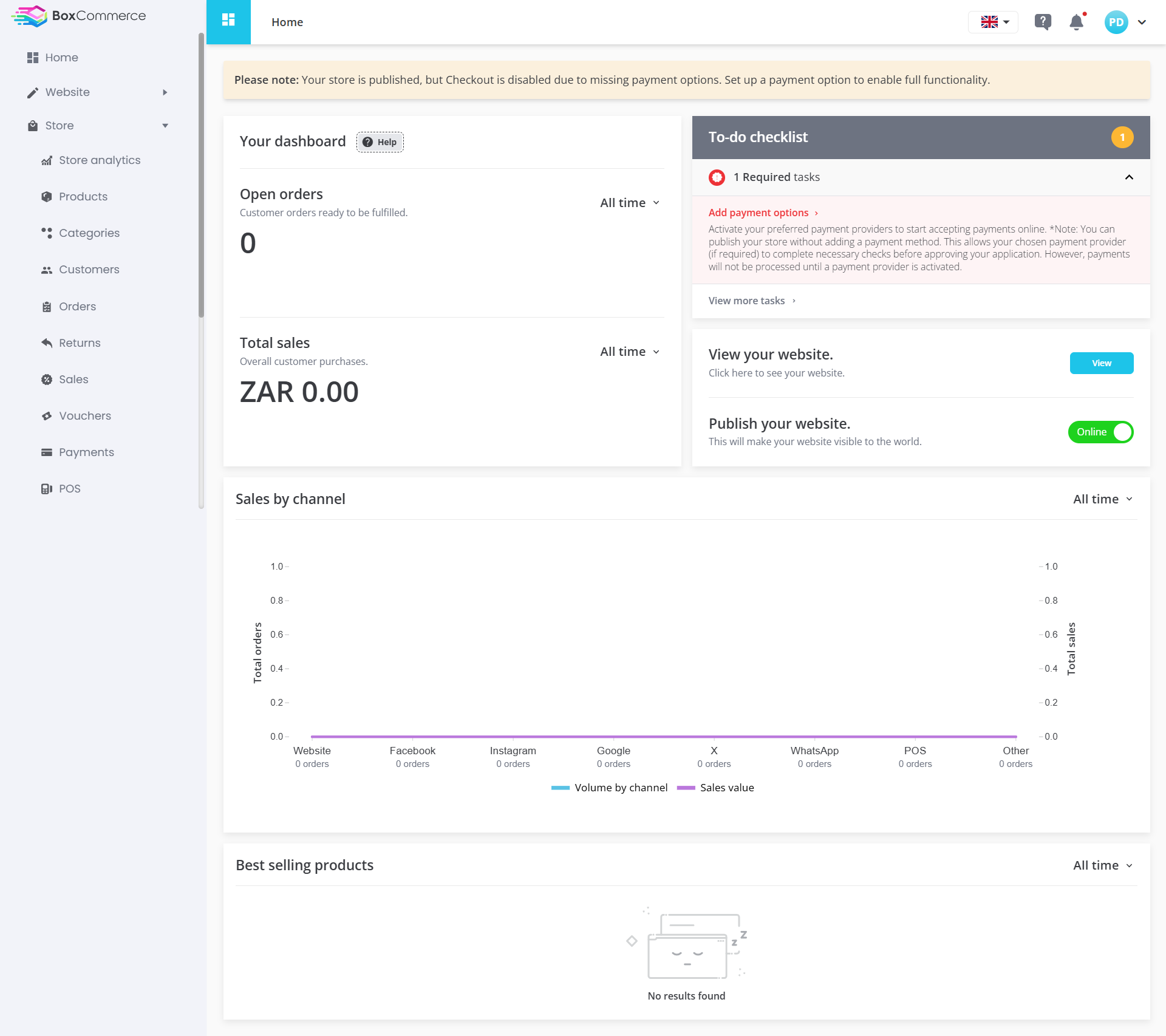Open language flag dropdown
The image size is (1166, 1036).
(x=994, y=22)
